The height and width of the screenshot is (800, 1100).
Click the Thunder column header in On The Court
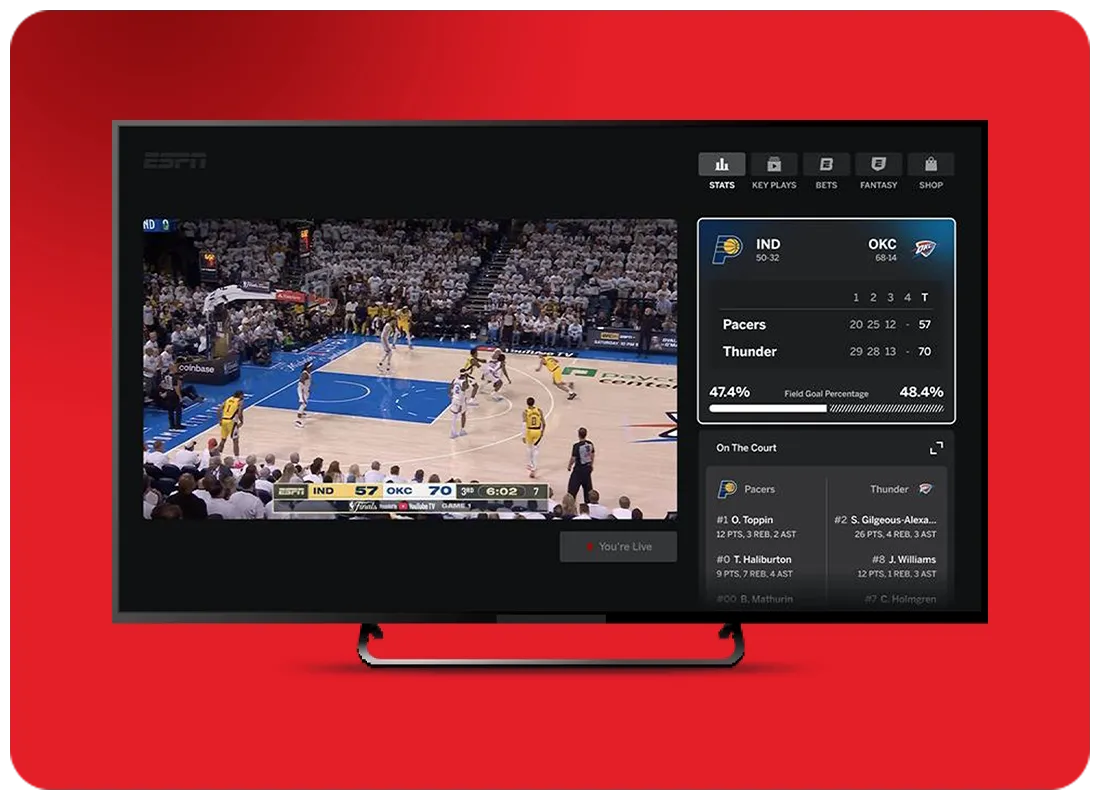889,489
